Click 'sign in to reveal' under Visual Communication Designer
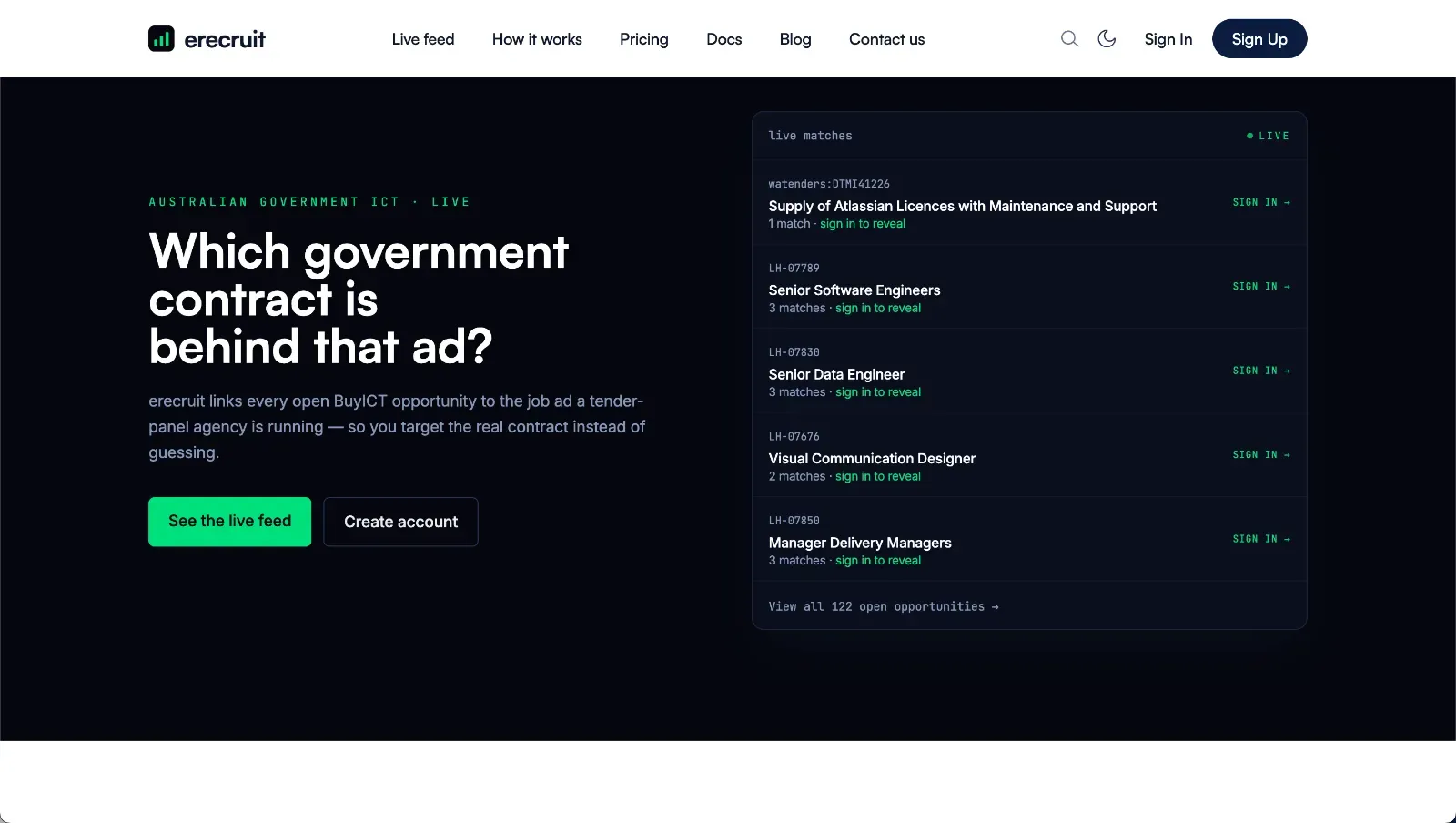1456x823 pixels. 878,476
